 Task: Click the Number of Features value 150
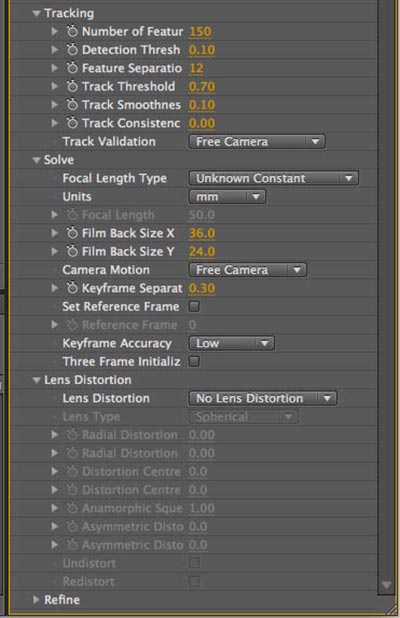pos(200,32)
